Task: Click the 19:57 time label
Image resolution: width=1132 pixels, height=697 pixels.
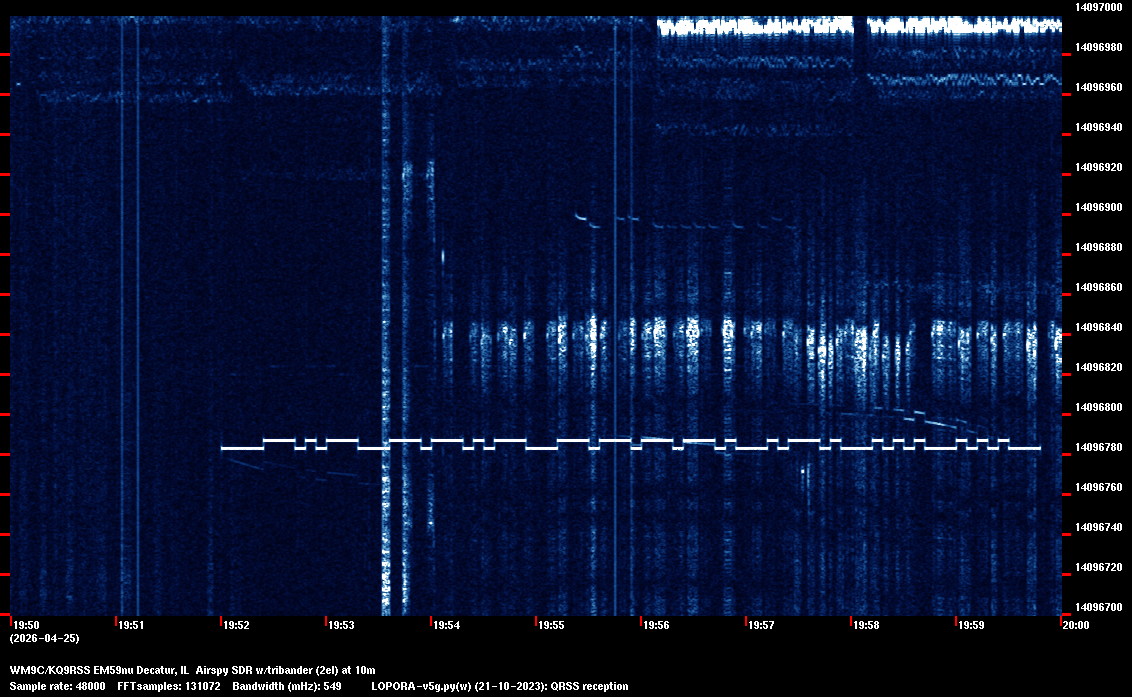Action: pos(762,625)
